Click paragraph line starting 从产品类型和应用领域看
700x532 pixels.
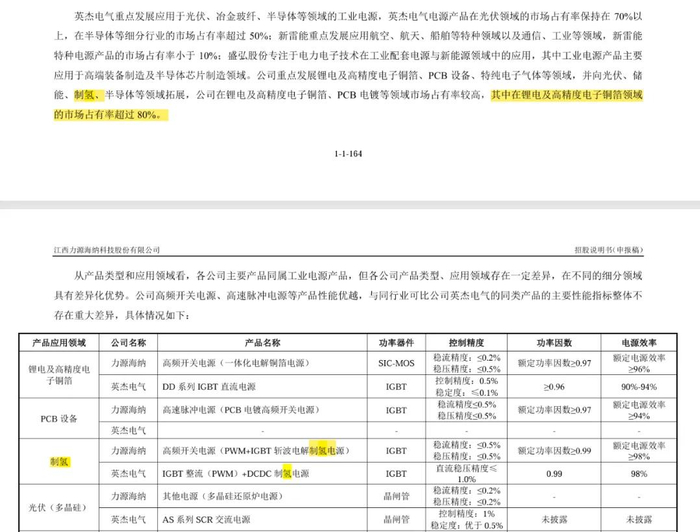358,276
